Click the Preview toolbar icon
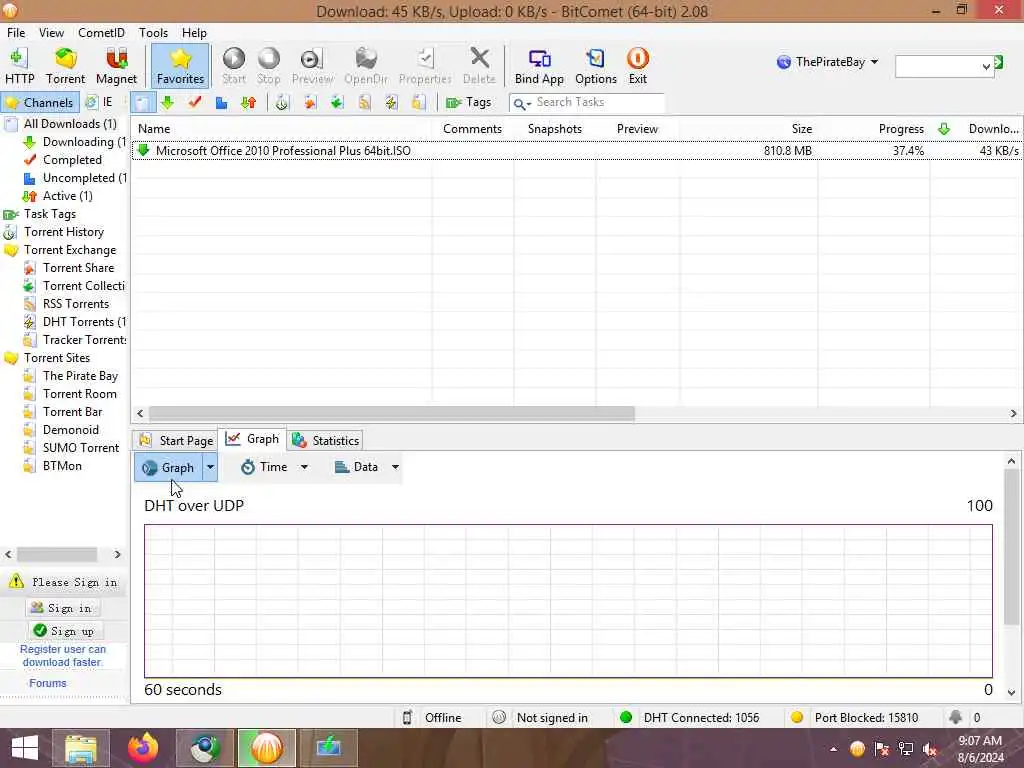 tap(312, 66)
